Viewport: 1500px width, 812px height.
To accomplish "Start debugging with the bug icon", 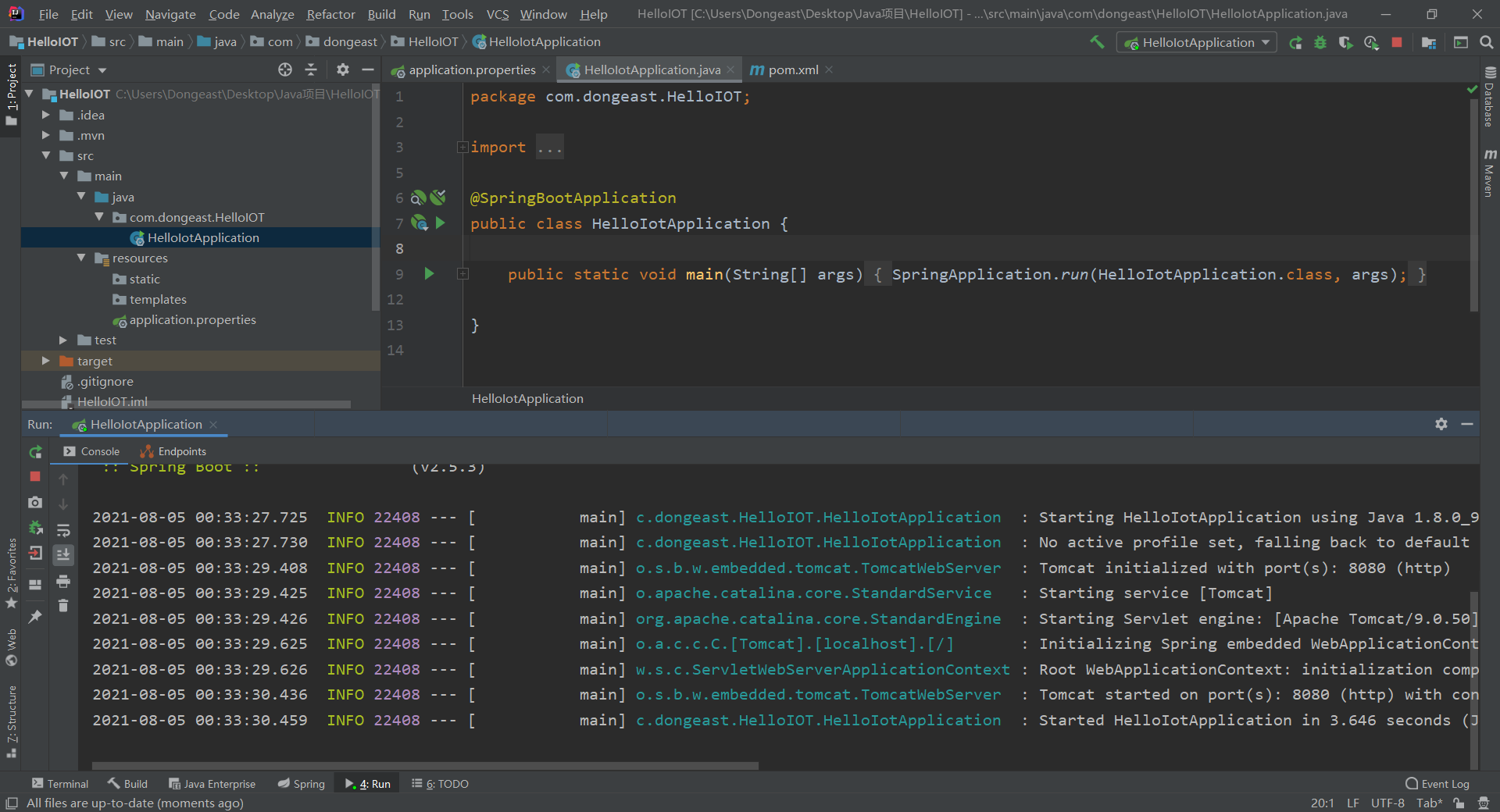I will tap(1320, 43).
